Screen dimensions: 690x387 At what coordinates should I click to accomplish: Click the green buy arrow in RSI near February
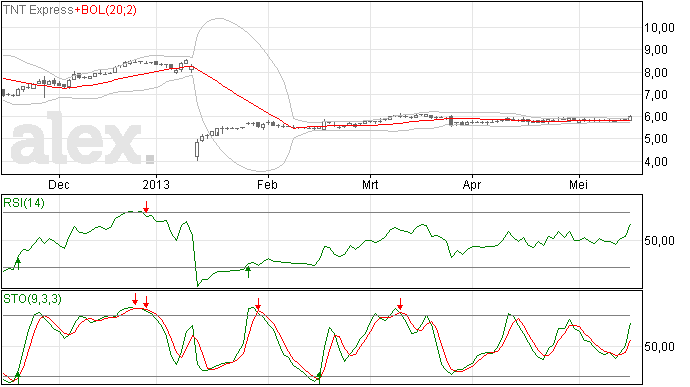[248, 272]
